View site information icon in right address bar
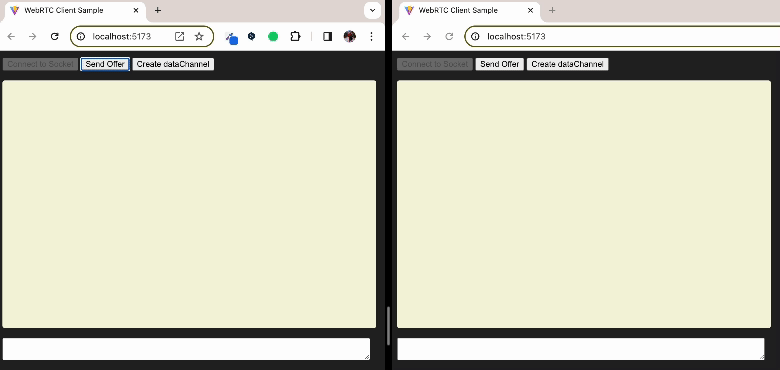The image size is (780, 370). click(x=475, y=36)
